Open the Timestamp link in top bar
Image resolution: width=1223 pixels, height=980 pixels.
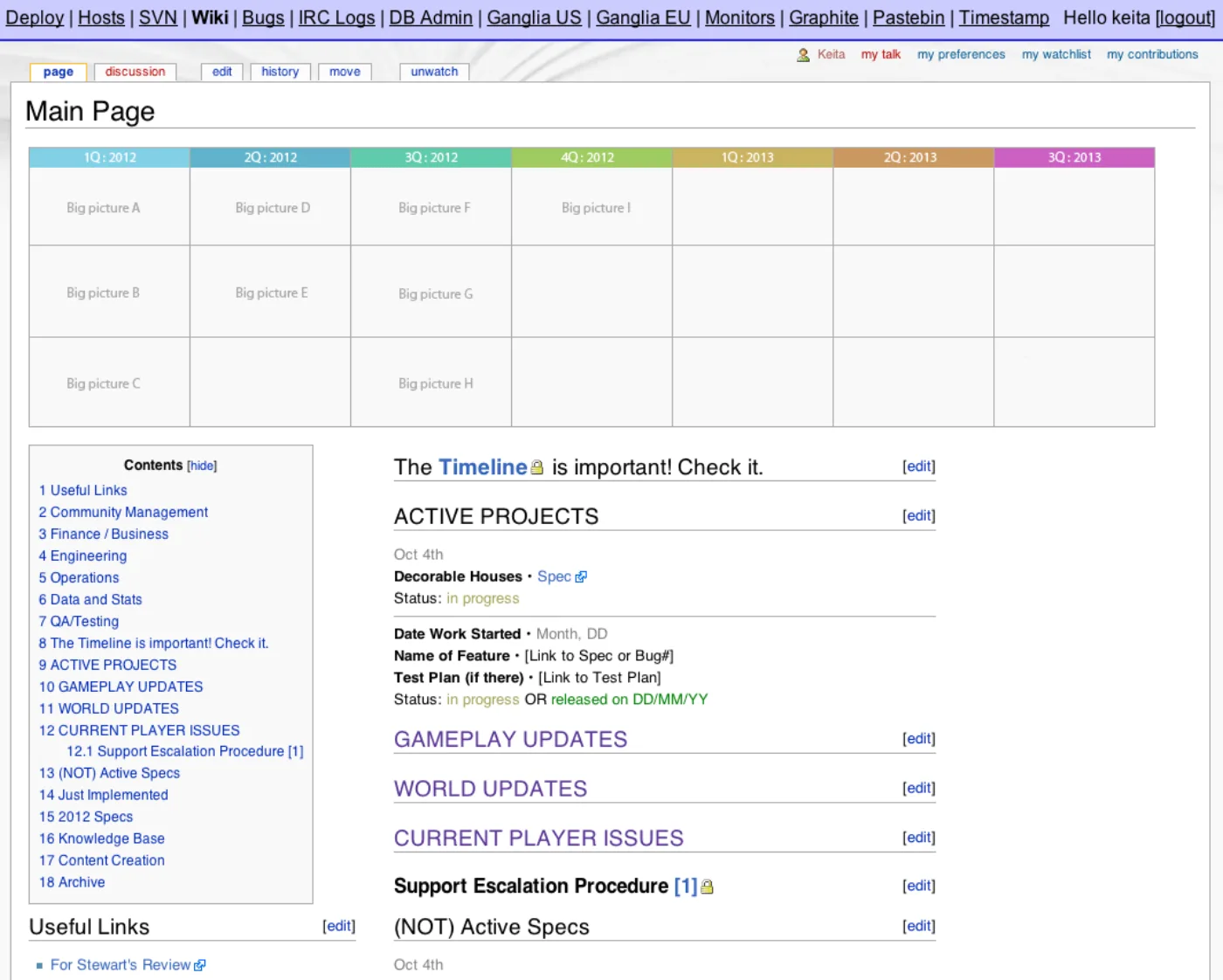coord(1004,17)
